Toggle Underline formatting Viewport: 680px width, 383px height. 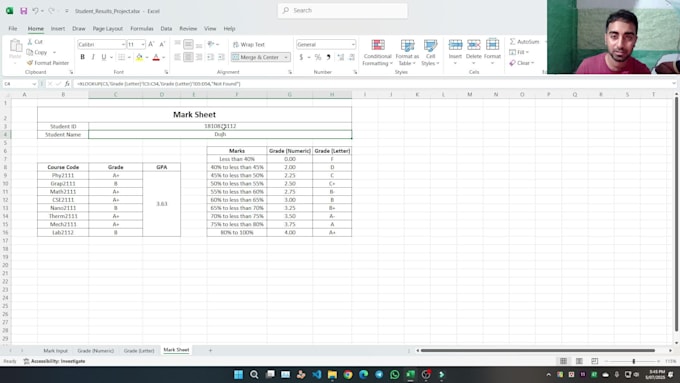tap(104, 57)
